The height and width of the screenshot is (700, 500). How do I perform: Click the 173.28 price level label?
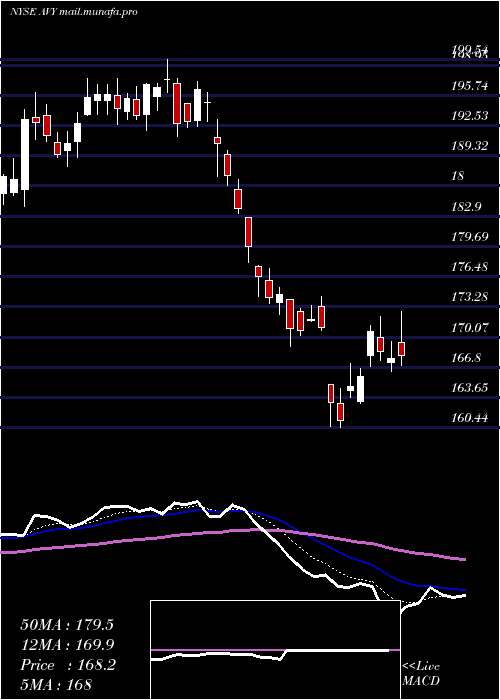469,296
